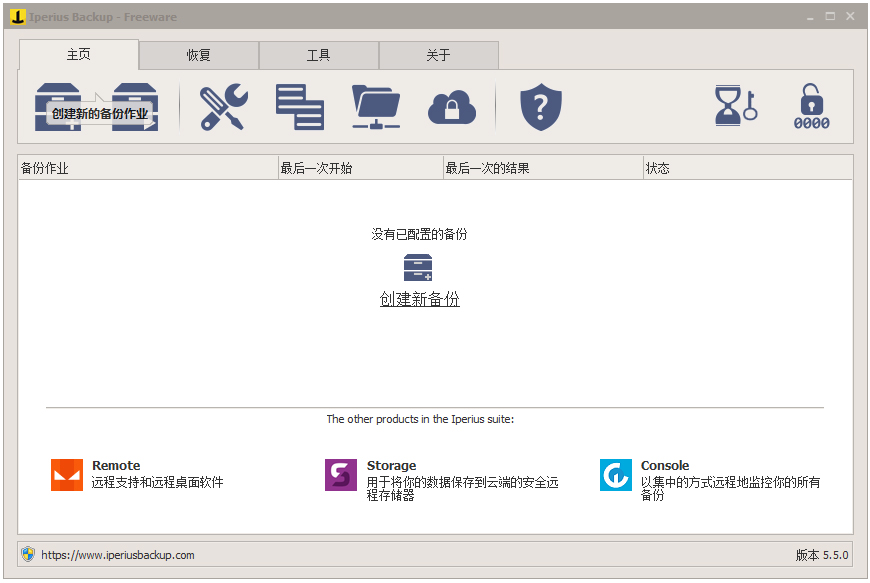Open the network folder icon
The image size is (870, 583).
(x=376, y=107)
